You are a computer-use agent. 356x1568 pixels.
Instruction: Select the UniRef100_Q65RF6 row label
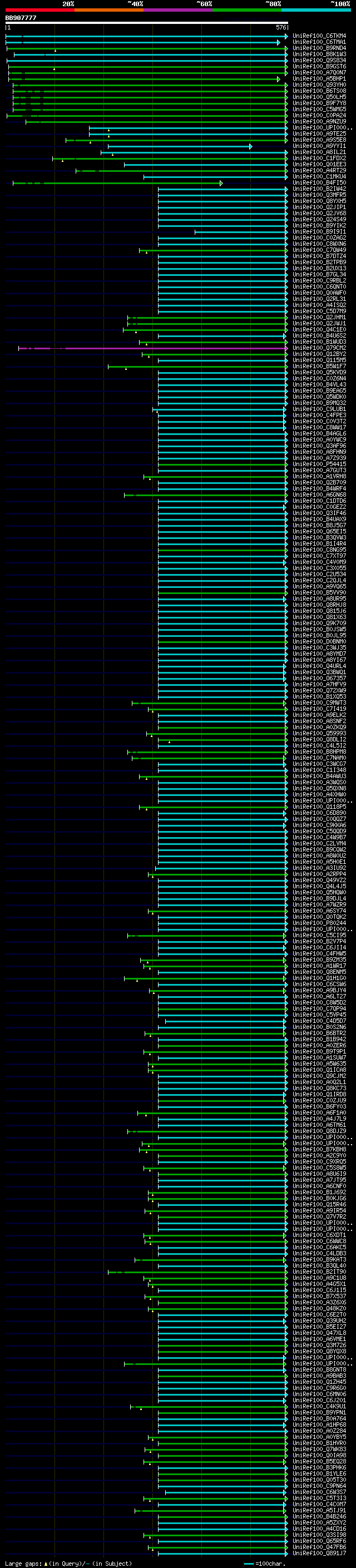pyautogui.click(x=319, y=1541)
